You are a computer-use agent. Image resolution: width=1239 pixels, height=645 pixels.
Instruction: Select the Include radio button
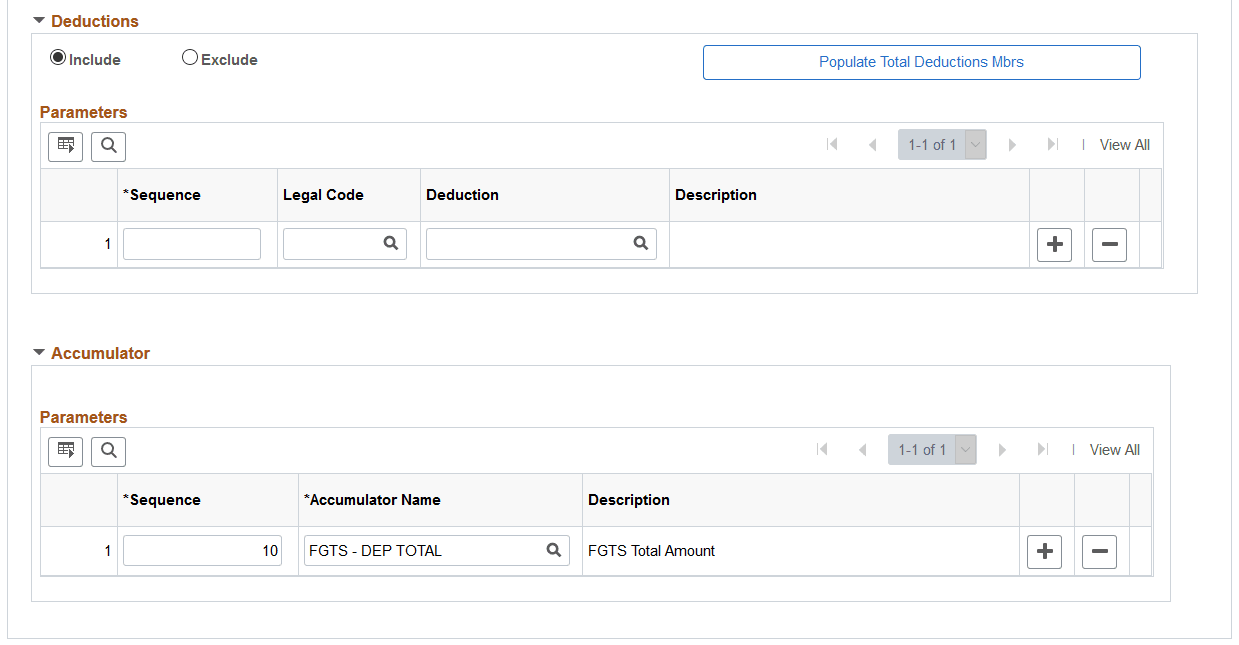pos(58,59)
